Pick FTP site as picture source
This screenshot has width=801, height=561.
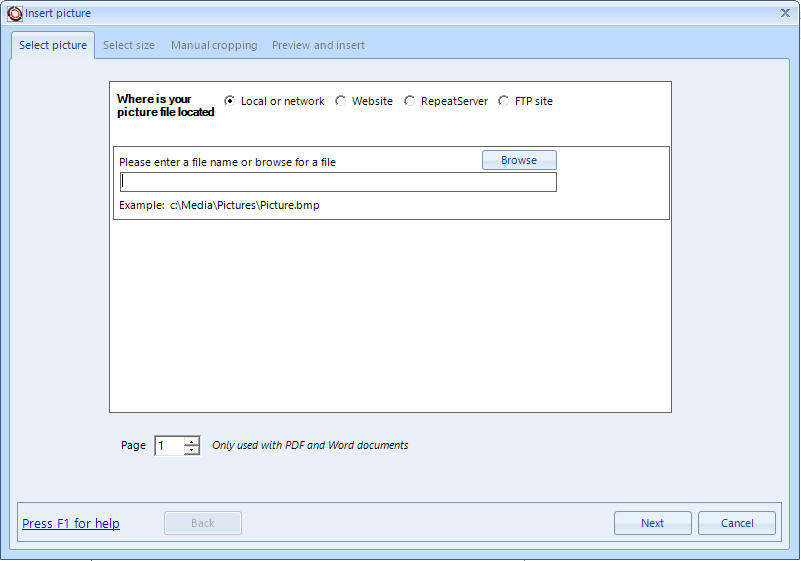click(x=504, y=101)
